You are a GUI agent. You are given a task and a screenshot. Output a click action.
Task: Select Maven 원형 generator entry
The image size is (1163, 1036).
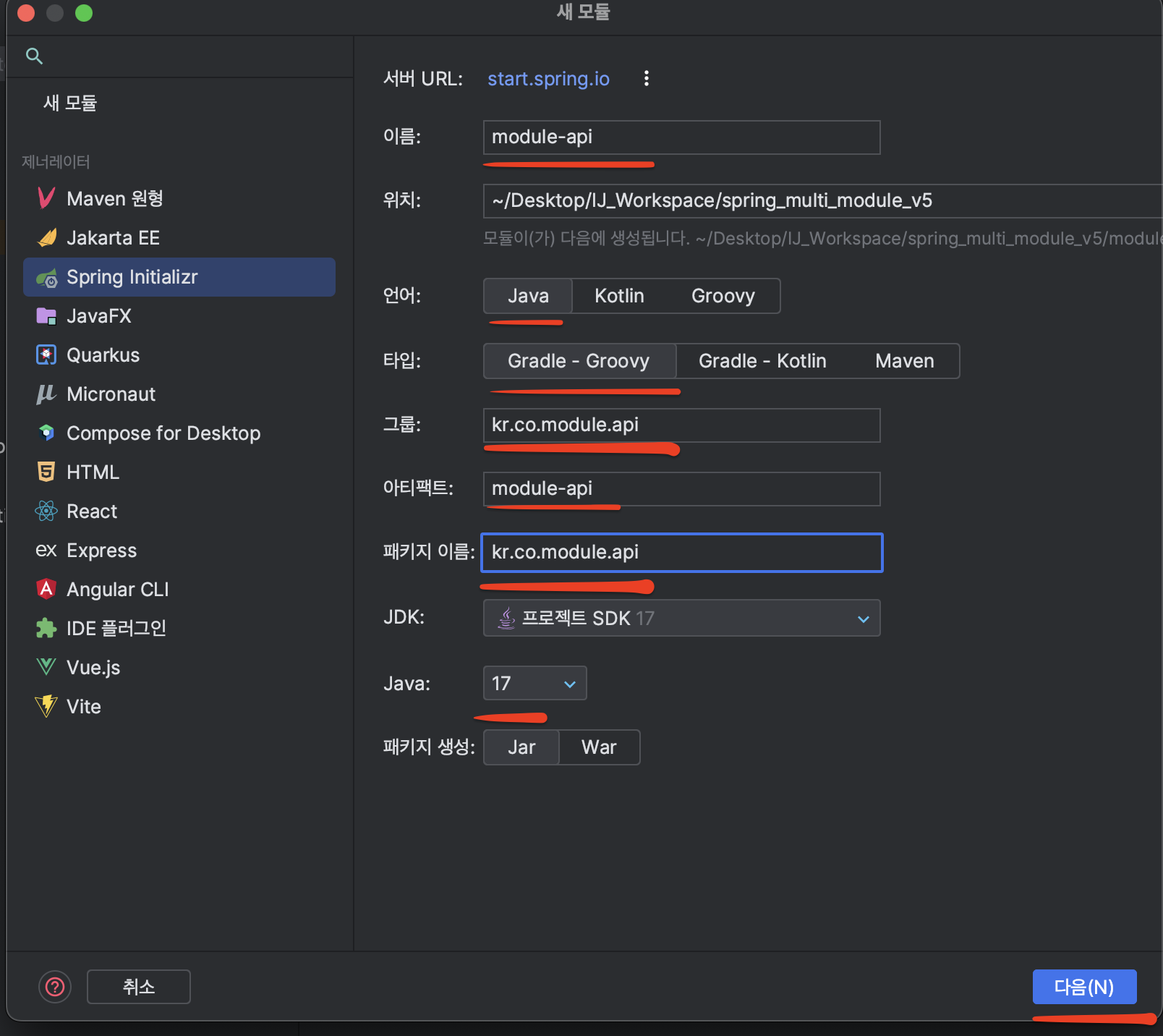point(179,198)
